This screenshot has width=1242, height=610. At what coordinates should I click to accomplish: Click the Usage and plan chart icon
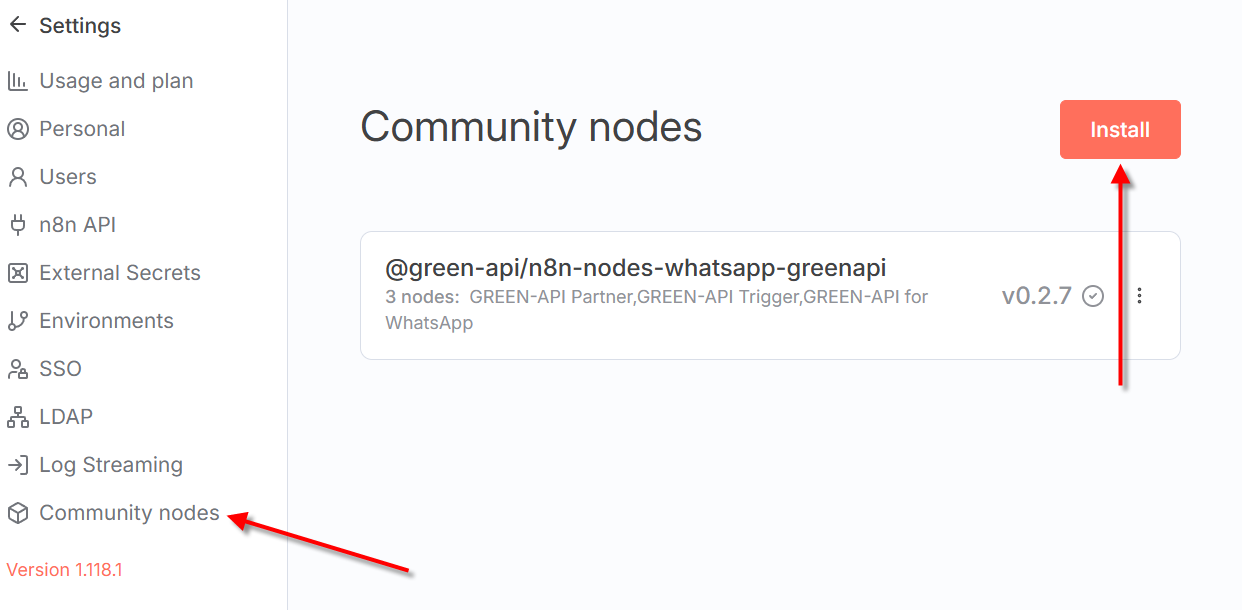[x=17, y=81]
